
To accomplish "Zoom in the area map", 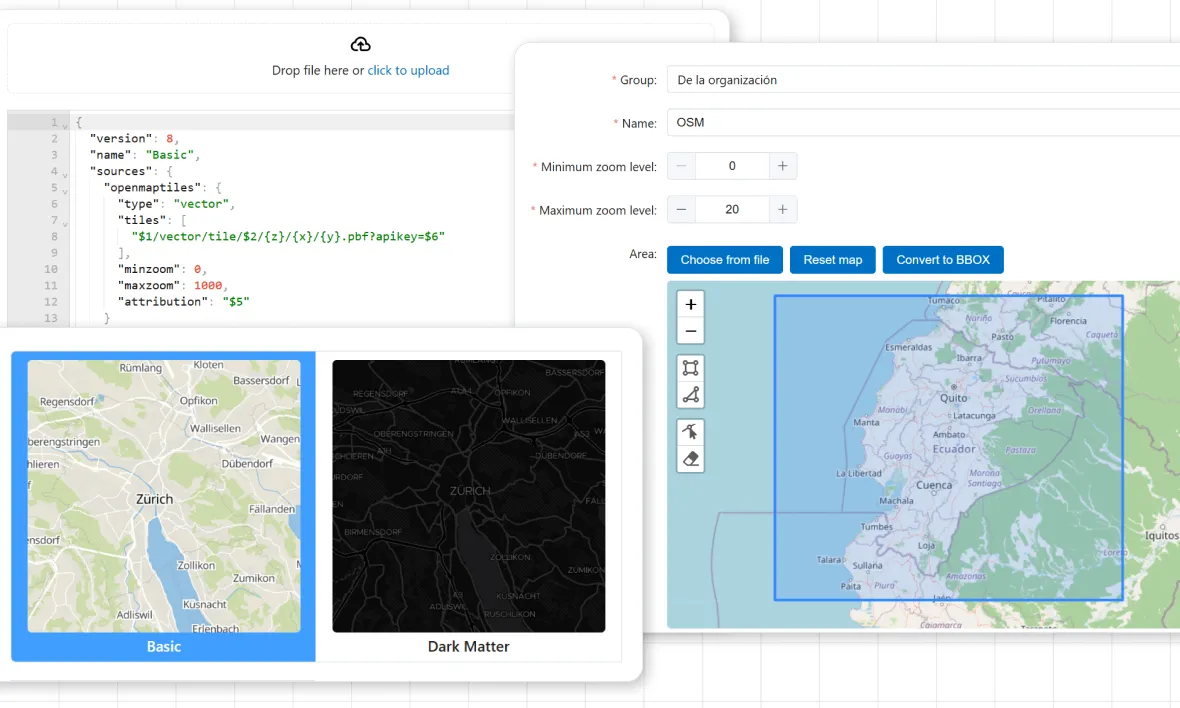I will [691, 305].
